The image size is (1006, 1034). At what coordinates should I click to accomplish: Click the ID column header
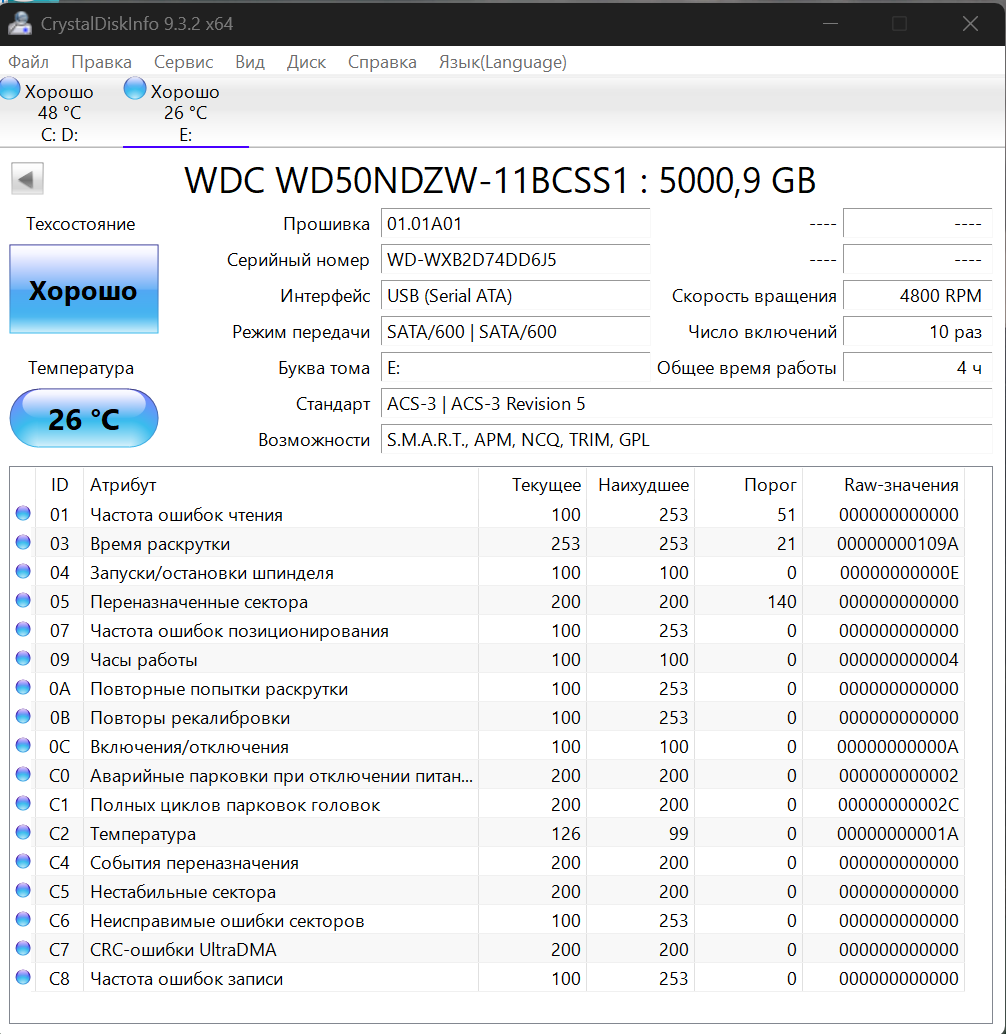tap(59, 485)
